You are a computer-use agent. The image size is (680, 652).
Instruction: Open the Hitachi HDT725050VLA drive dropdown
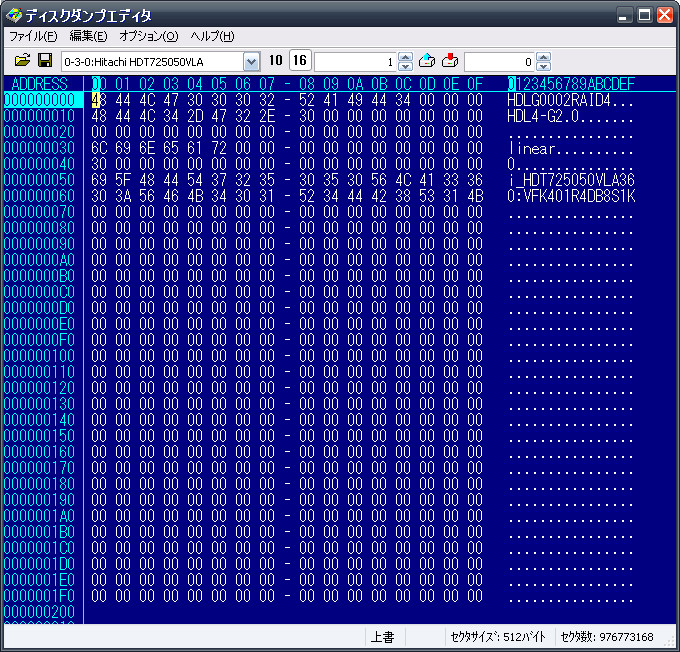coord(252,62)
